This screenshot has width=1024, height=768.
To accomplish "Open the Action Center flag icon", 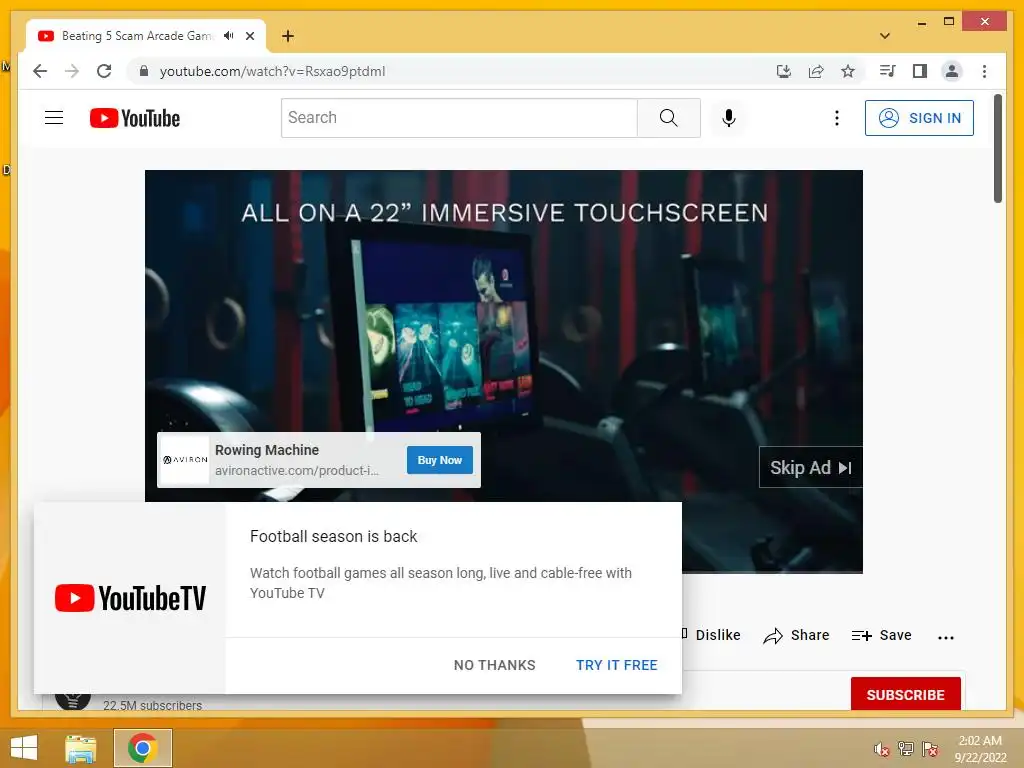I will pyautogui.click(x=930, y=748).
